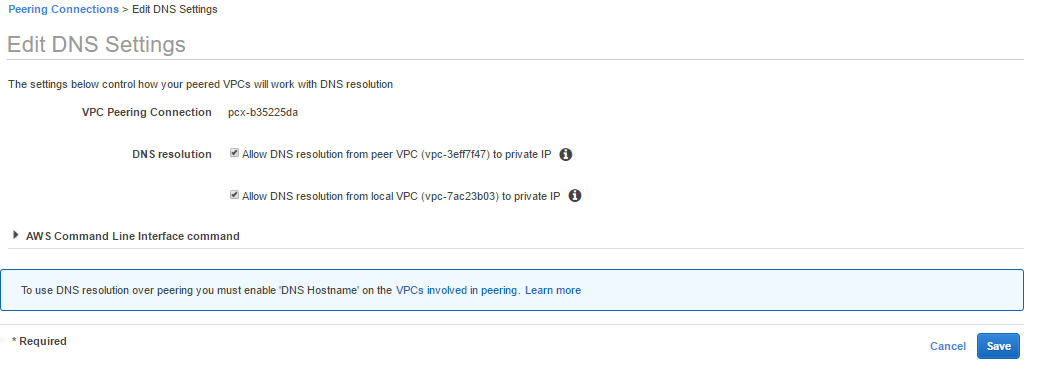Click AWS Command Line Interface command heading
The height and width of the screenshot is (368, 1040).
coord(133,236)
